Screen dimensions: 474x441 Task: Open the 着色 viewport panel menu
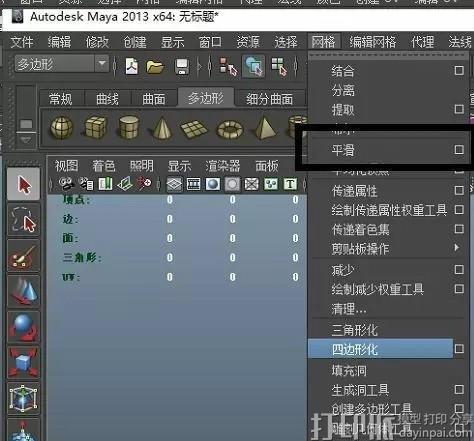104,166
